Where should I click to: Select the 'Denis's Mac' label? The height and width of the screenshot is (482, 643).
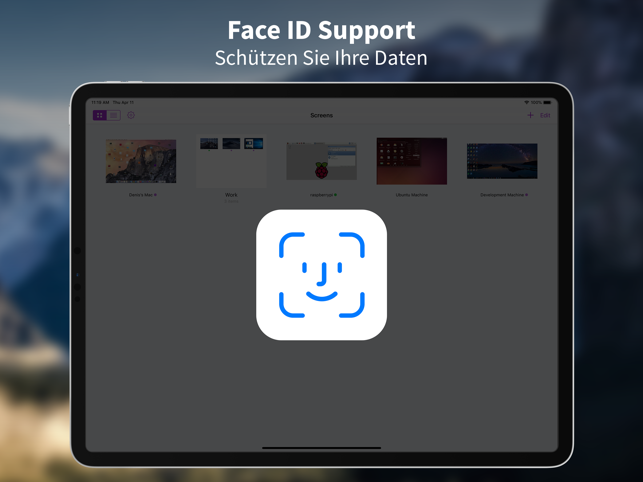(x=141, y=195)
